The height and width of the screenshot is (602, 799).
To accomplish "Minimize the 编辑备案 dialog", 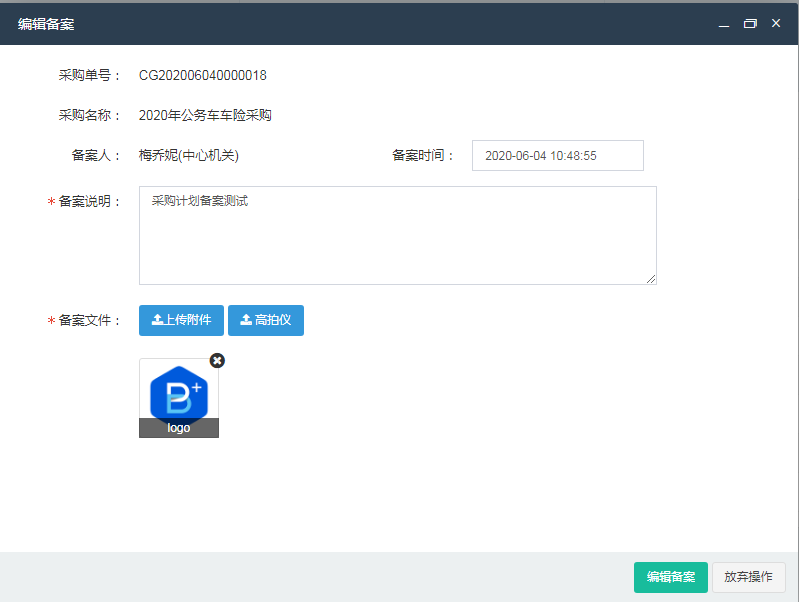I will tap(724, 24).
